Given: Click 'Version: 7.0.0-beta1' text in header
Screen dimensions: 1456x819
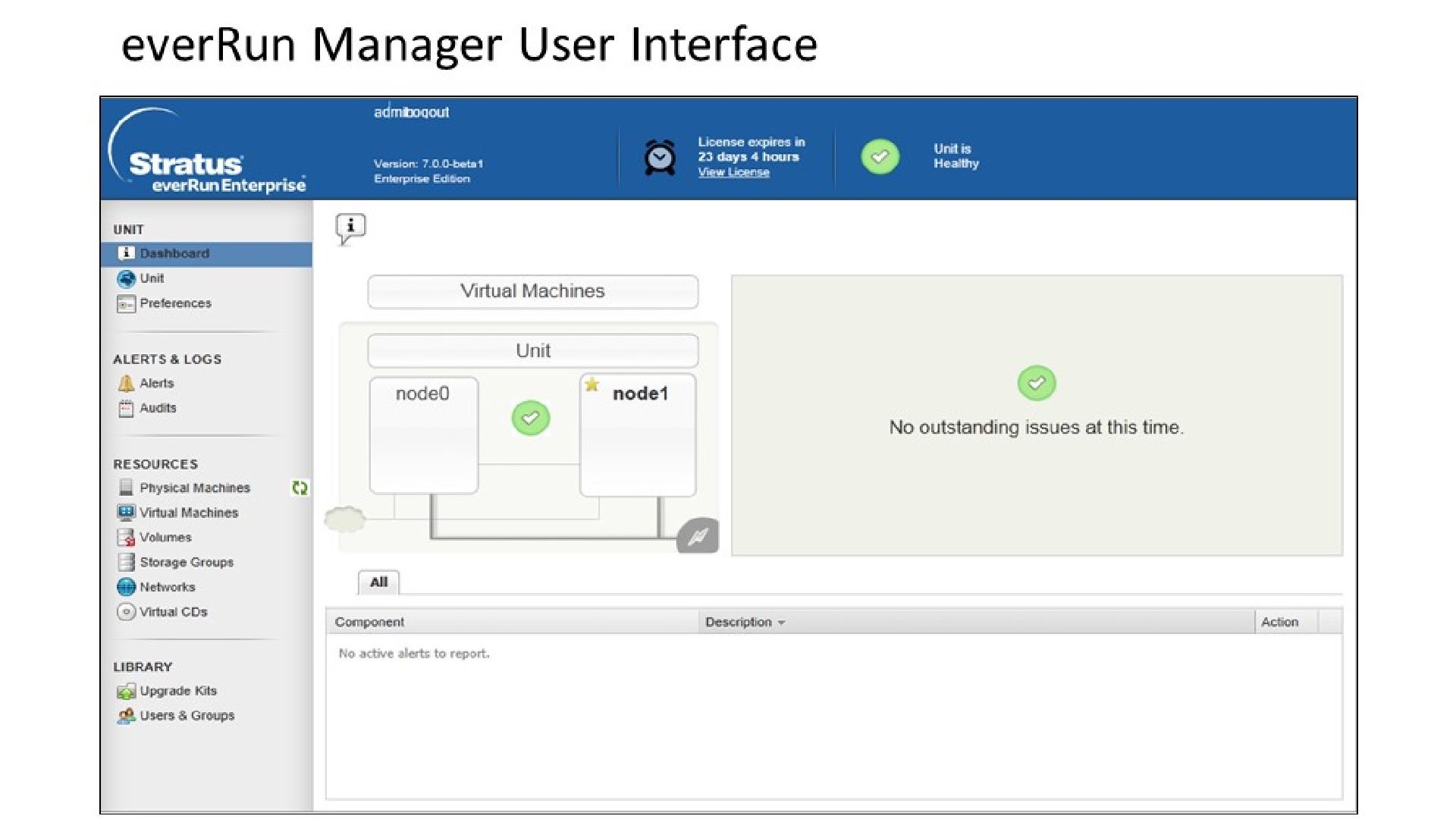Looking at the screenshot, I should point(428,164).
